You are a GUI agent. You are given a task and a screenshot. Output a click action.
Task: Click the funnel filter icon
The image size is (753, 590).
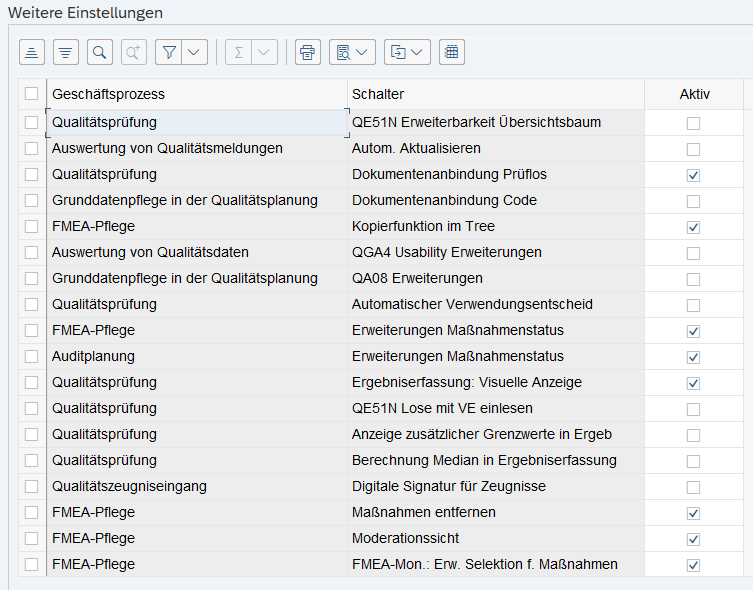click(170, 52)
